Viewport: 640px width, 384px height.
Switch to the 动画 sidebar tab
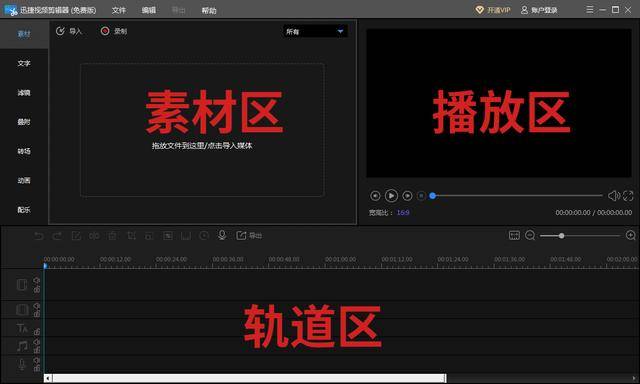coord(24,180)
